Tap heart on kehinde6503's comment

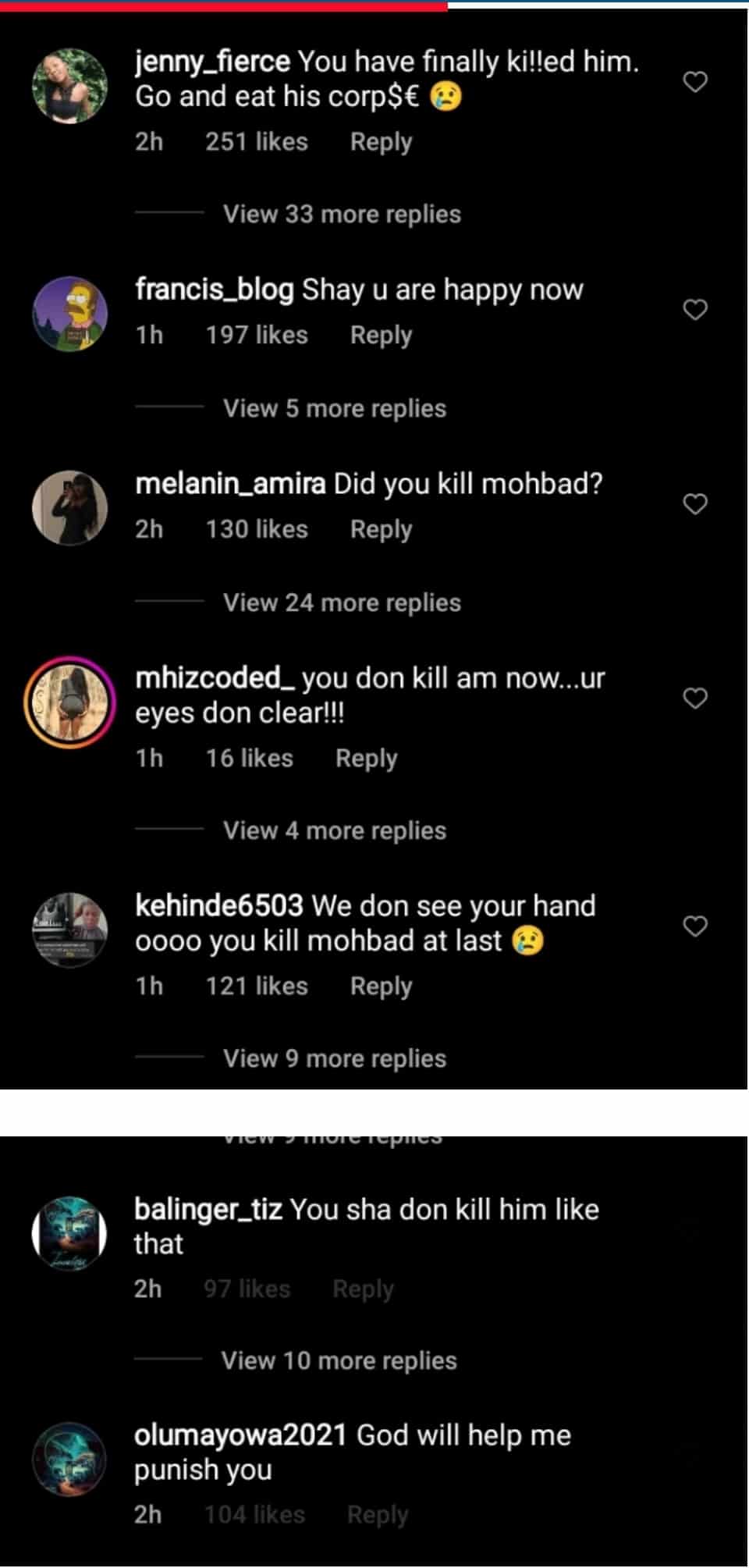coord(695,926)
